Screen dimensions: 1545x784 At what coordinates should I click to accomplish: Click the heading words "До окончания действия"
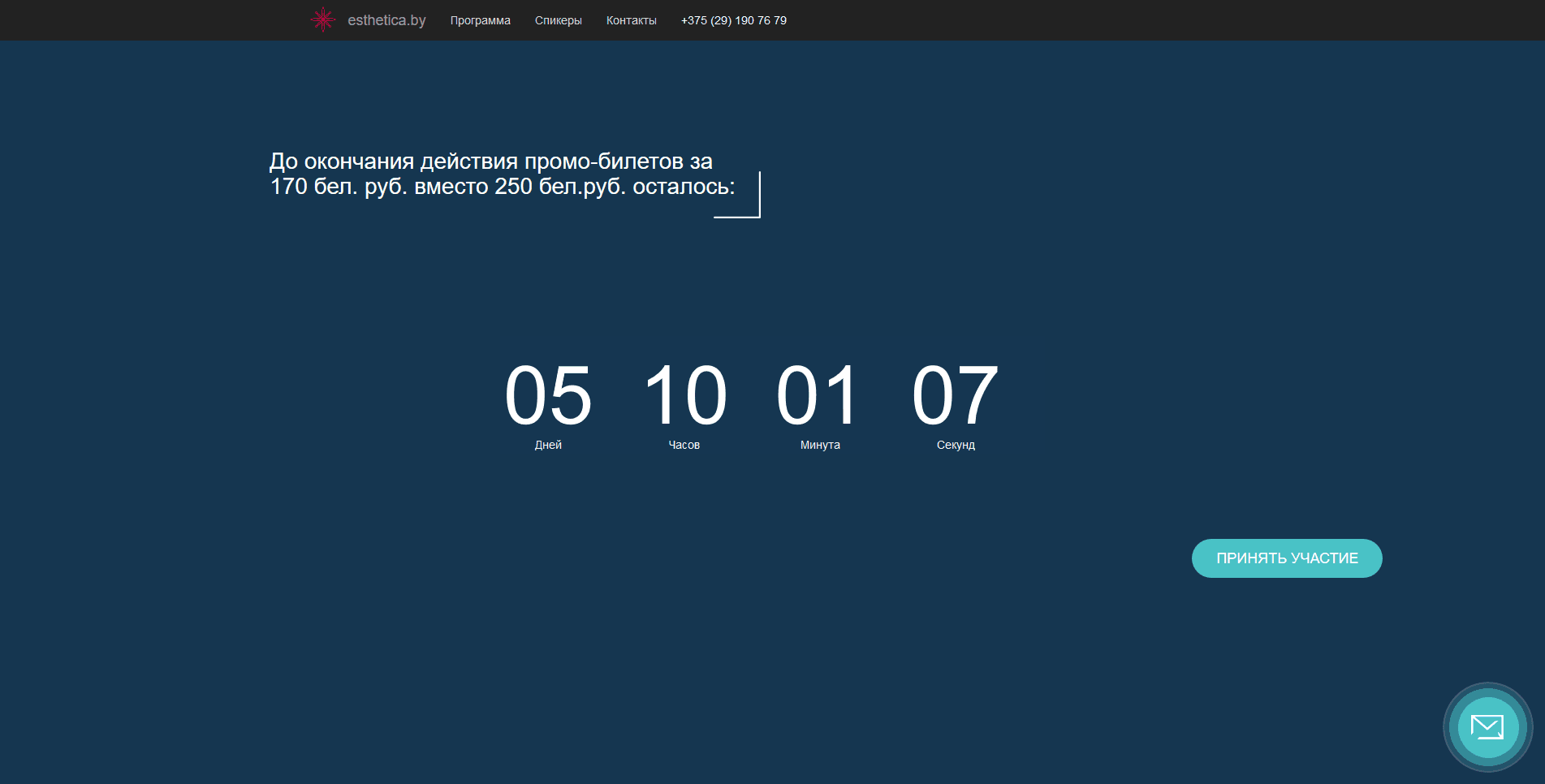tap(393, 162)
